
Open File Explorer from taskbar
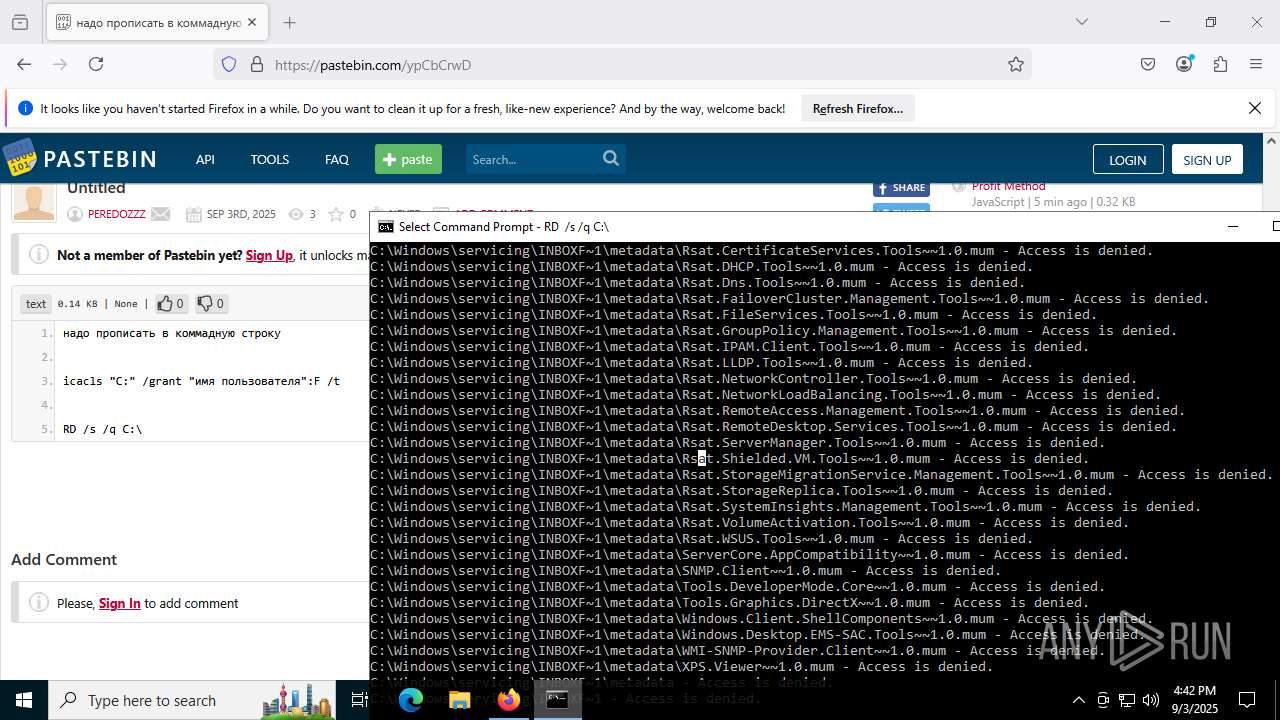pos(459,700)
